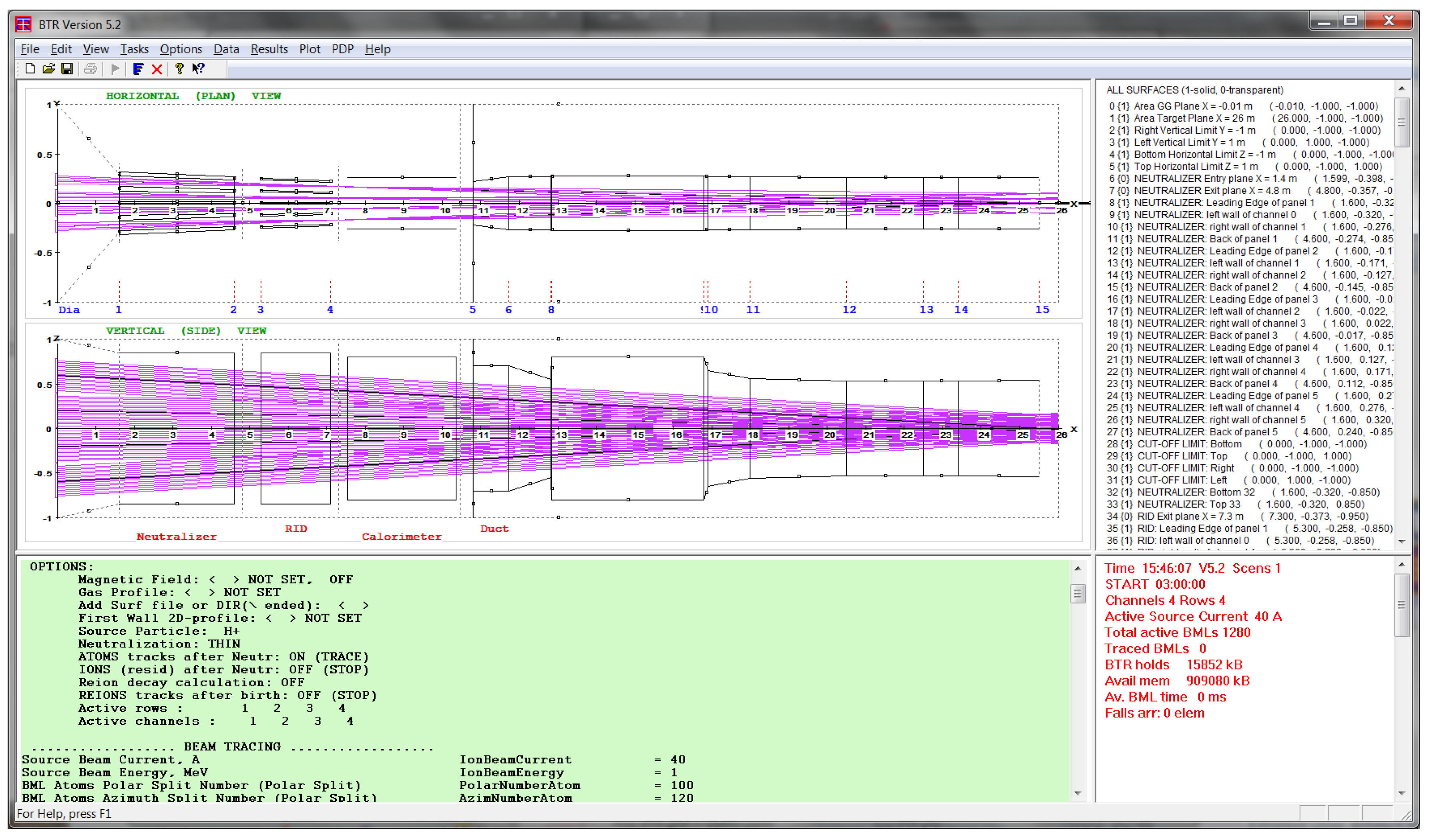
Task: Click the New document toolbar icon
Action: click(x=30, y=69)
